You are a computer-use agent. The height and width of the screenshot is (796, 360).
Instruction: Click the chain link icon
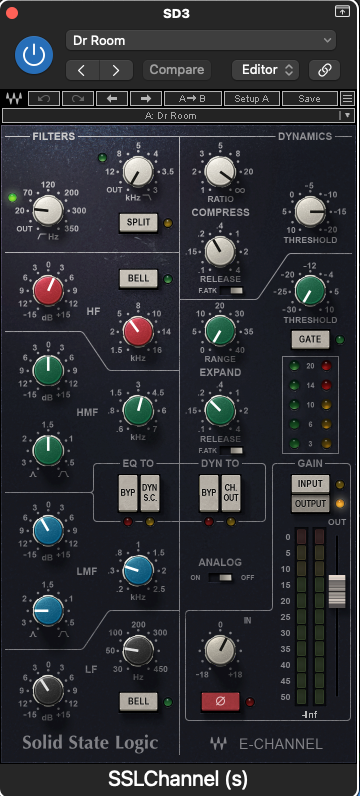pyautogui.click(x=324, y=70)
